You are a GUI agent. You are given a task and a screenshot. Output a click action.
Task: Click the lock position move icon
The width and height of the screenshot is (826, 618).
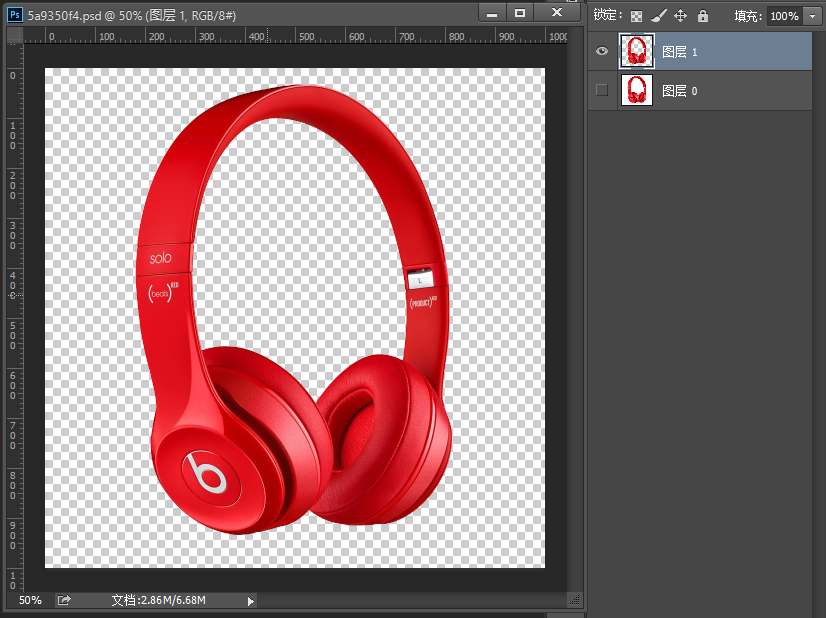pyautogui.click(x=681, y=16)
